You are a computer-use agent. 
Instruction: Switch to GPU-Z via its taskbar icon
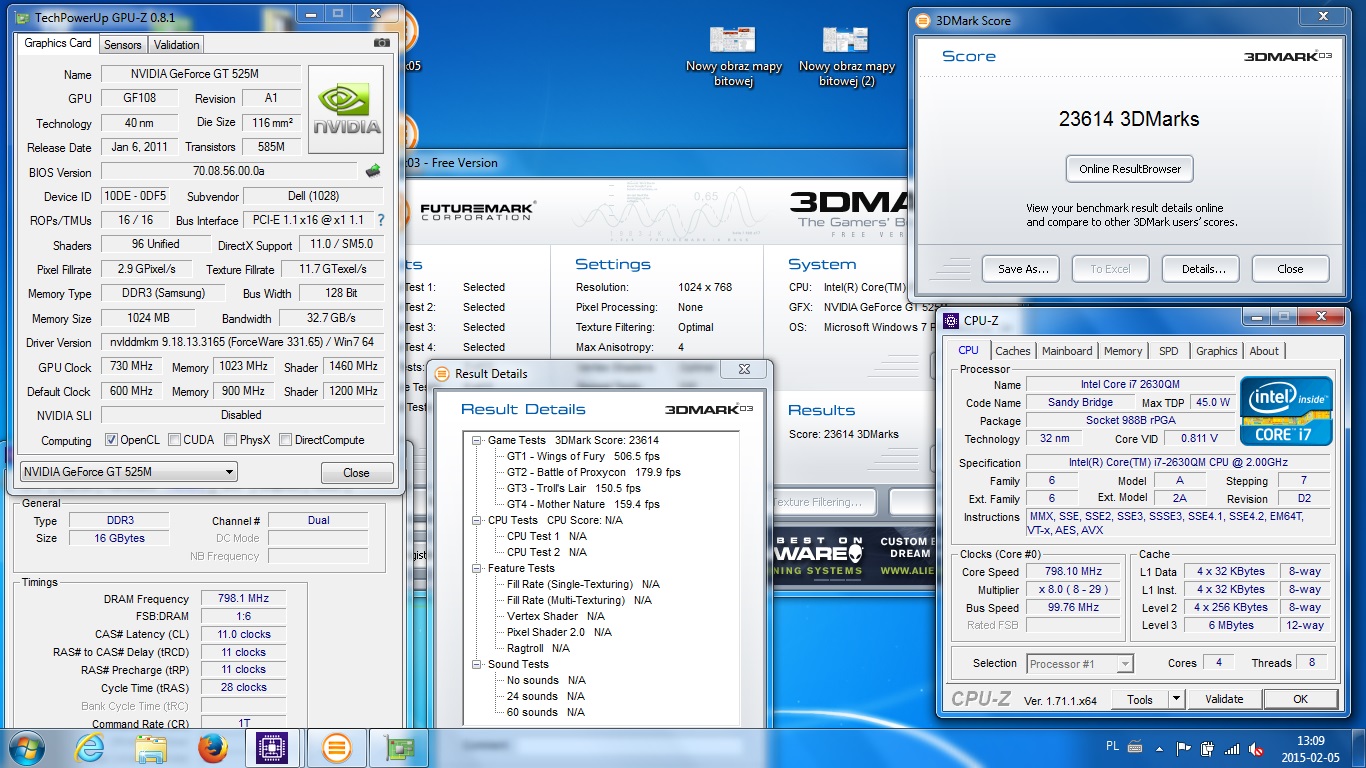pos(398,748)
